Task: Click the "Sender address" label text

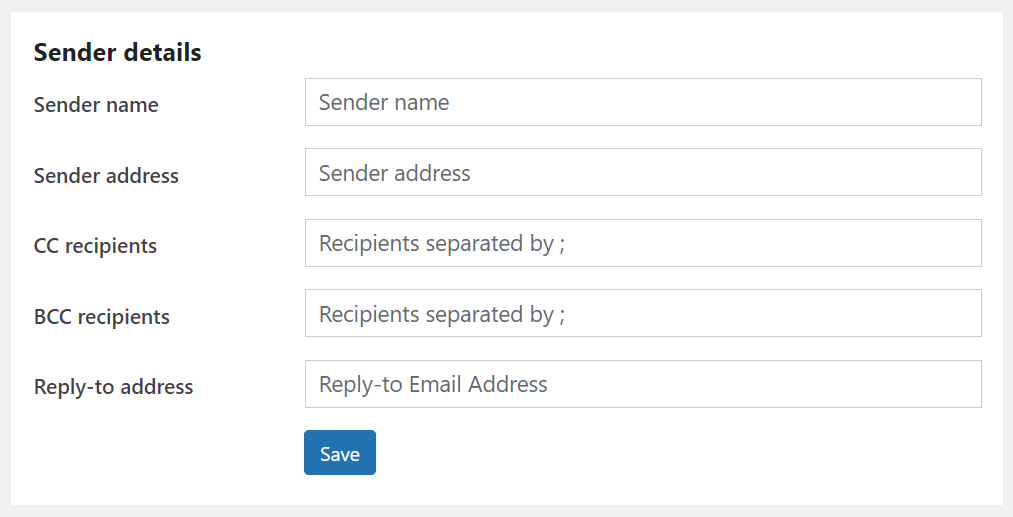Action: pyautogui.click(x=106, y=176)
